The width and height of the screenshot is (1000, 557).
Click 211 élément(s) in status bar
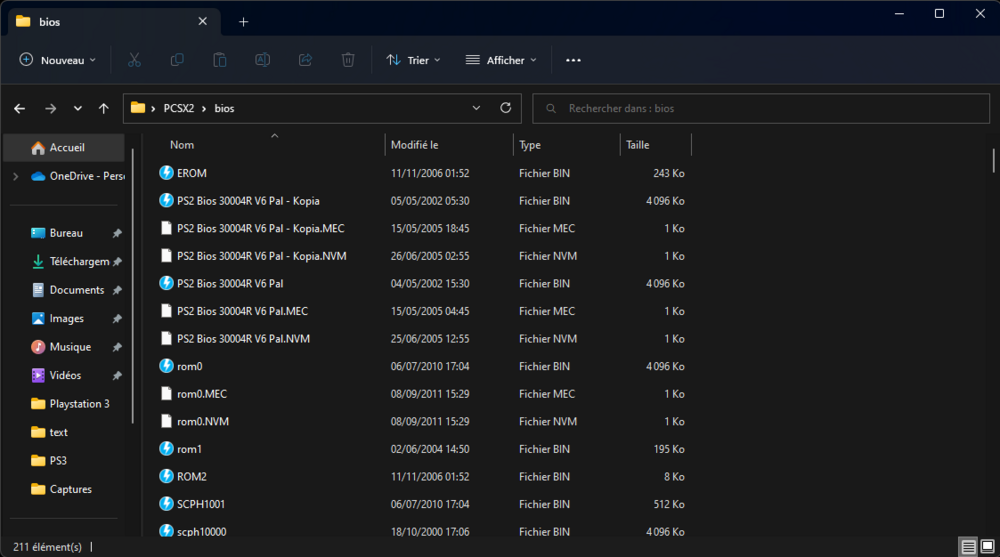47,547
